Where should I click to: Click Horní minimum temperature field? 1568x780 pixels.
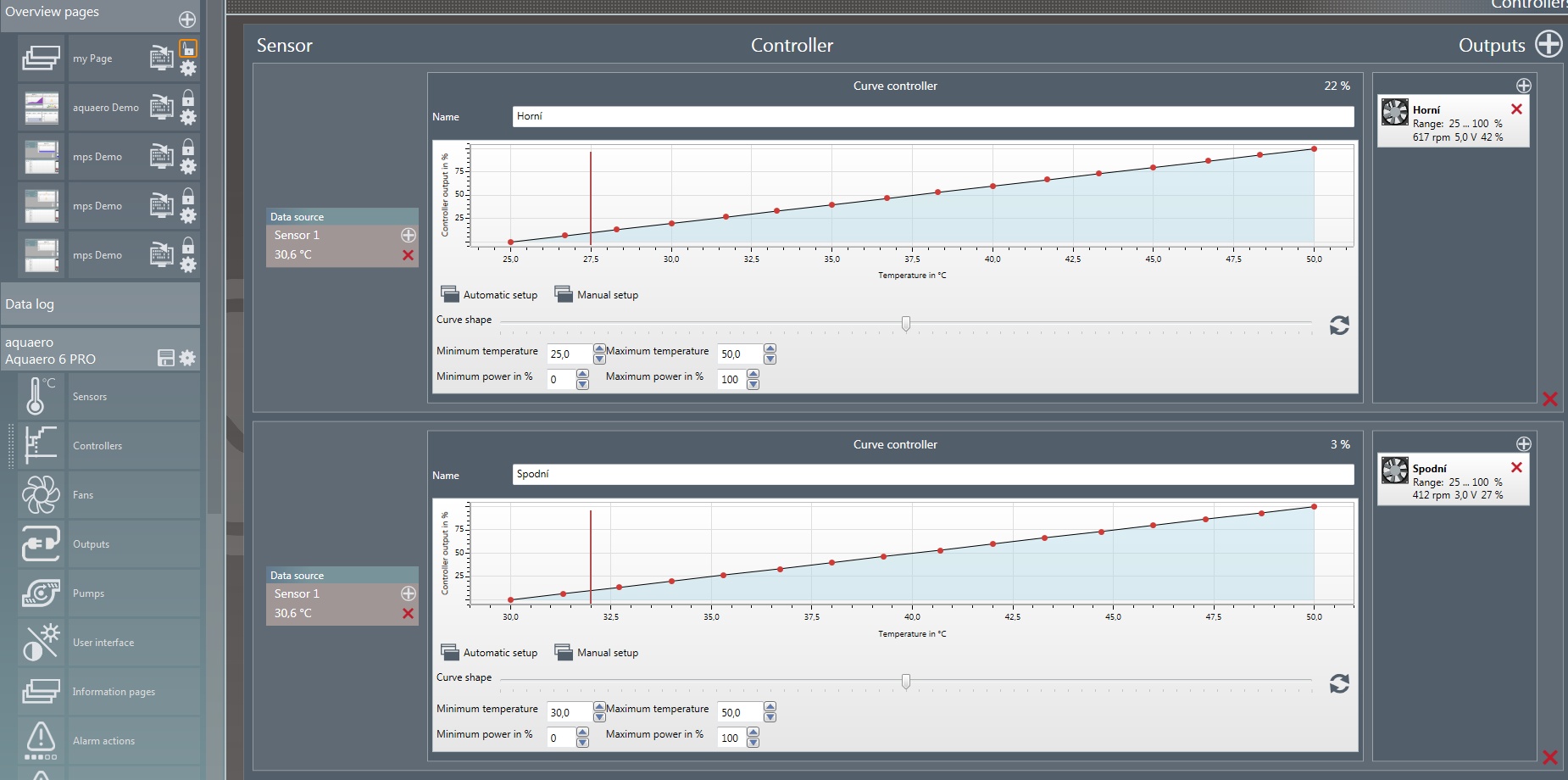pyautogui.click(x=570, y=354)
